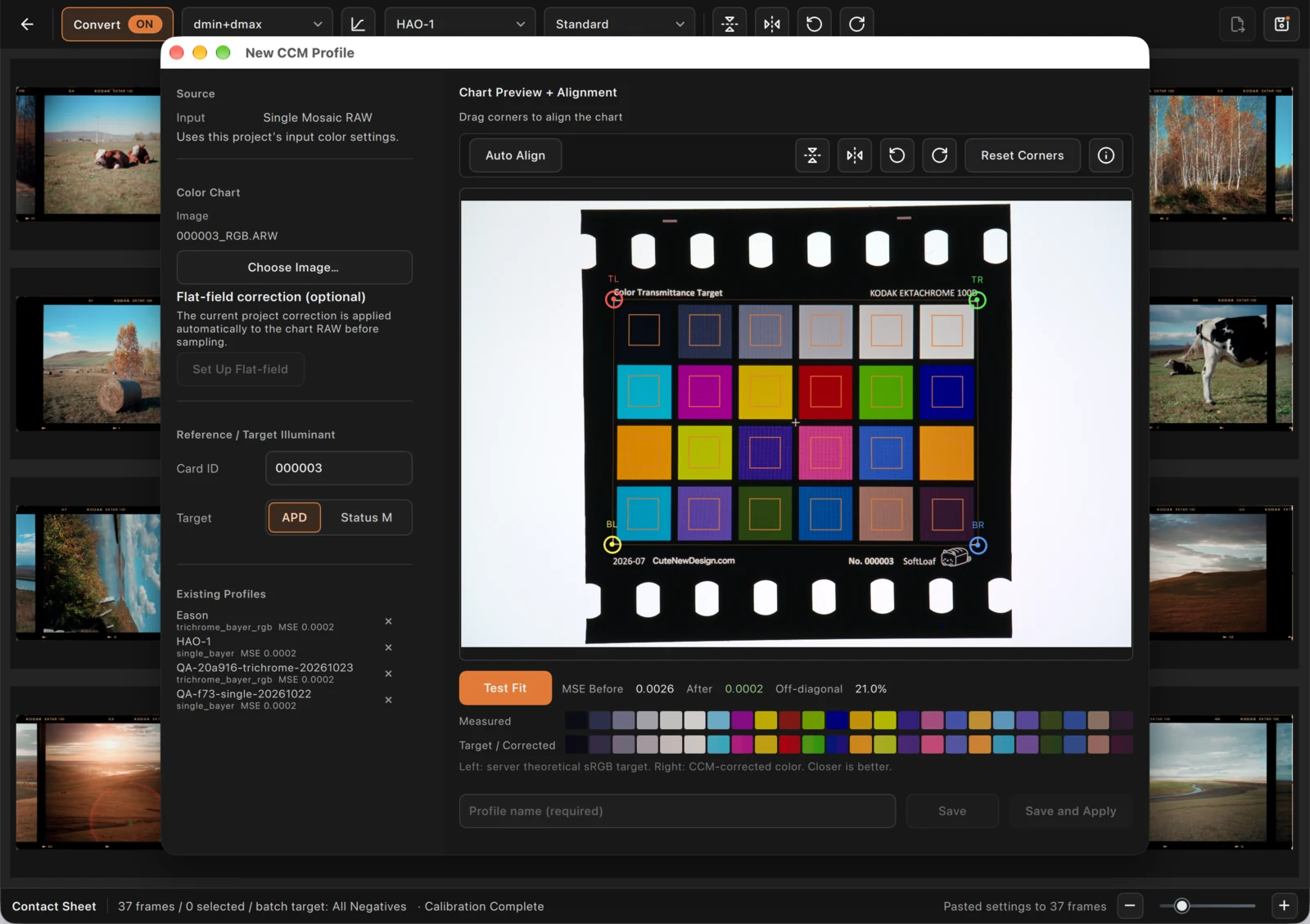This screenshot has width=1310, height=924.
Task: Click the Card ID input field
Action: 338,468
